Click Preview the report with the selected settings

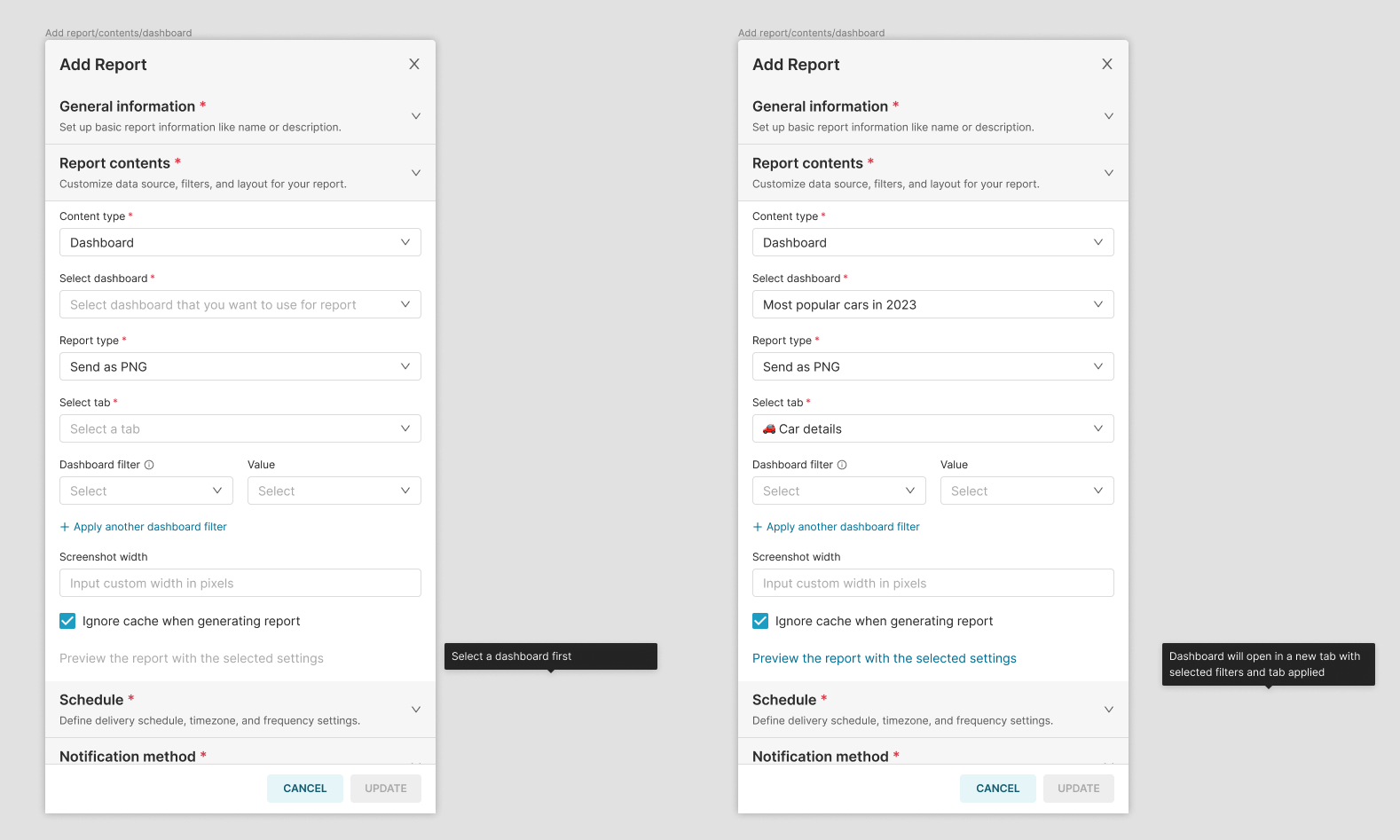click(884, 658)
